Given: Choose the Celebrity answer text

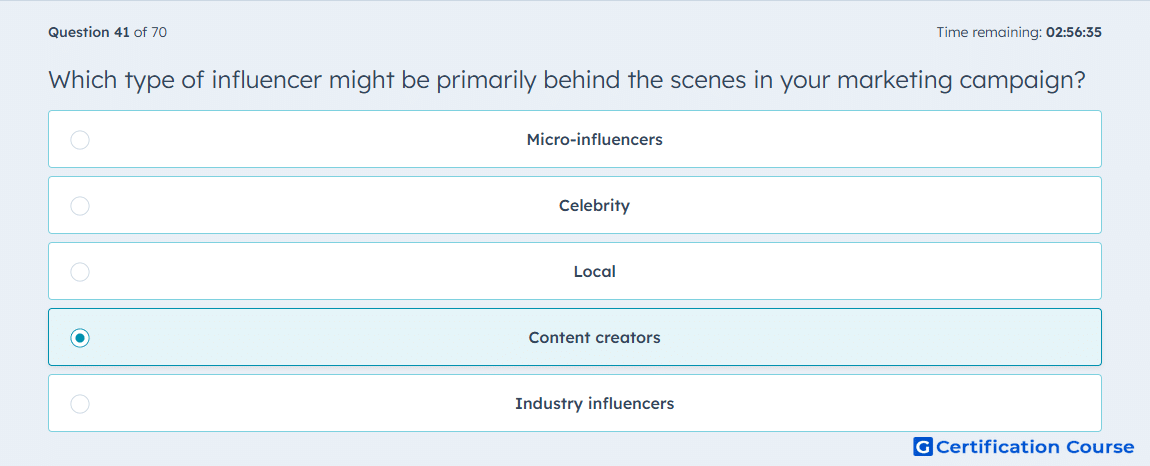Looking at the screenshot, I should [594, 205].
